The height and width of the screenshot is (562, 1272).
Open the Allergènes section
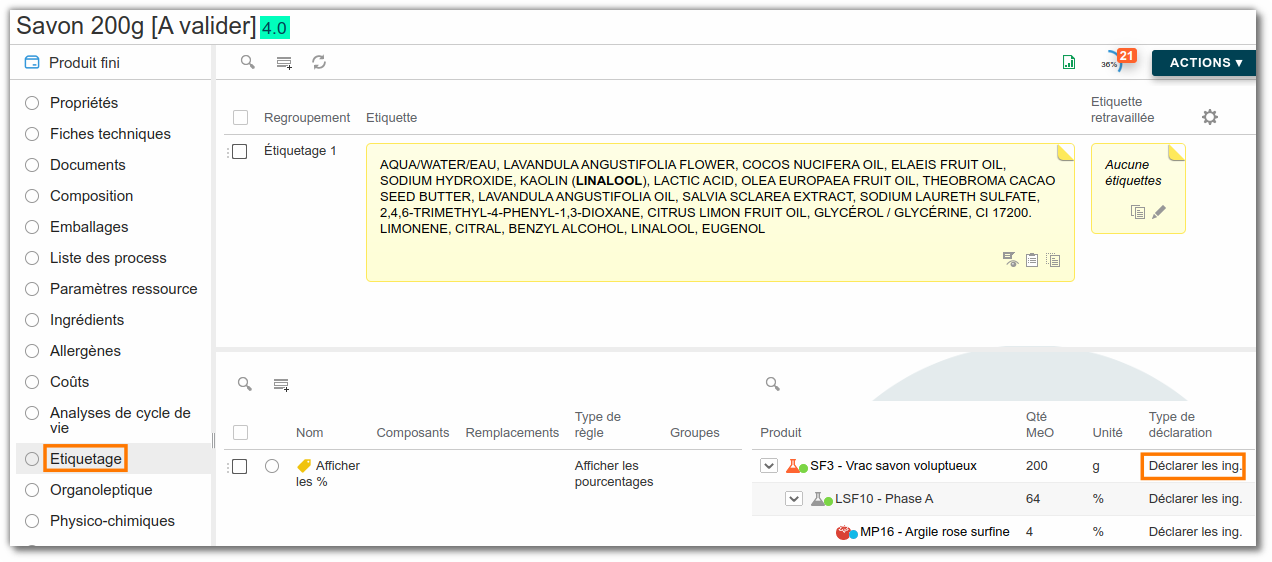pos(85,351)
